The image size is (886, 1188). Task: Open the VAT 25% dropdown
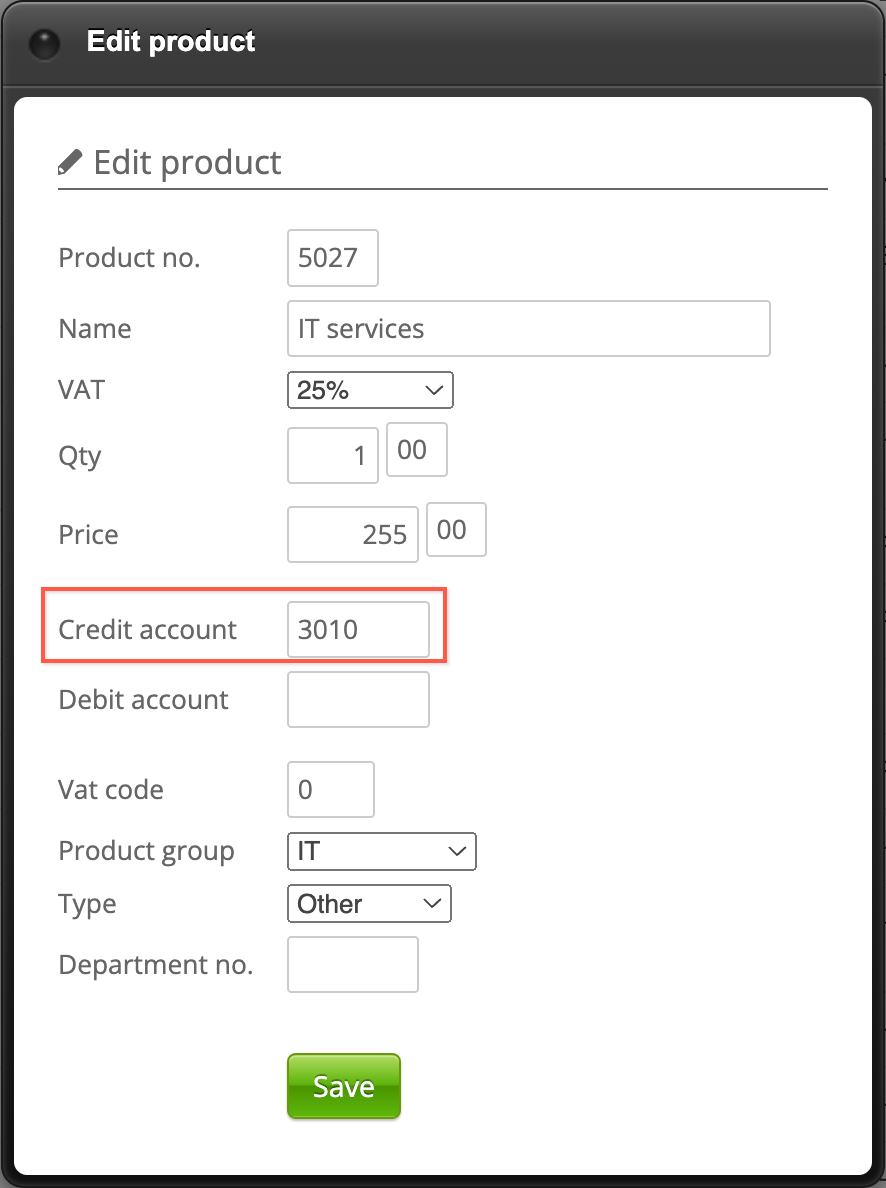click(x=370, y=390)
